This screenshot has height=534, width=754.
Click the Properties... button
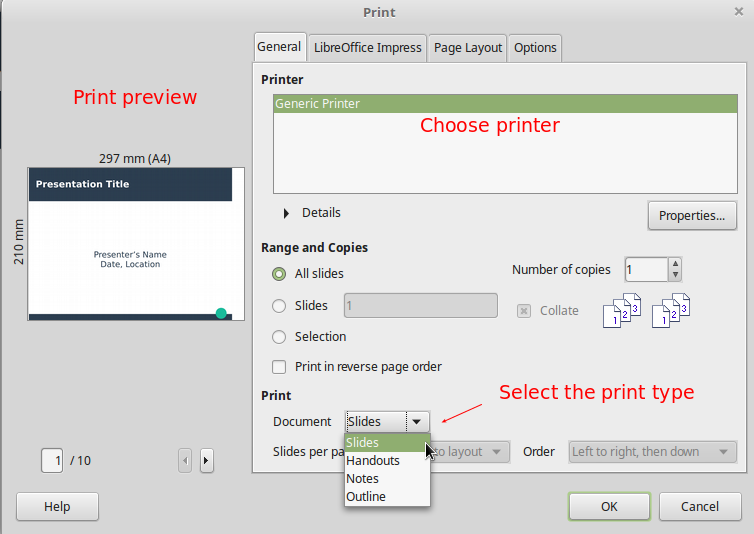click(x=691, y=215)
